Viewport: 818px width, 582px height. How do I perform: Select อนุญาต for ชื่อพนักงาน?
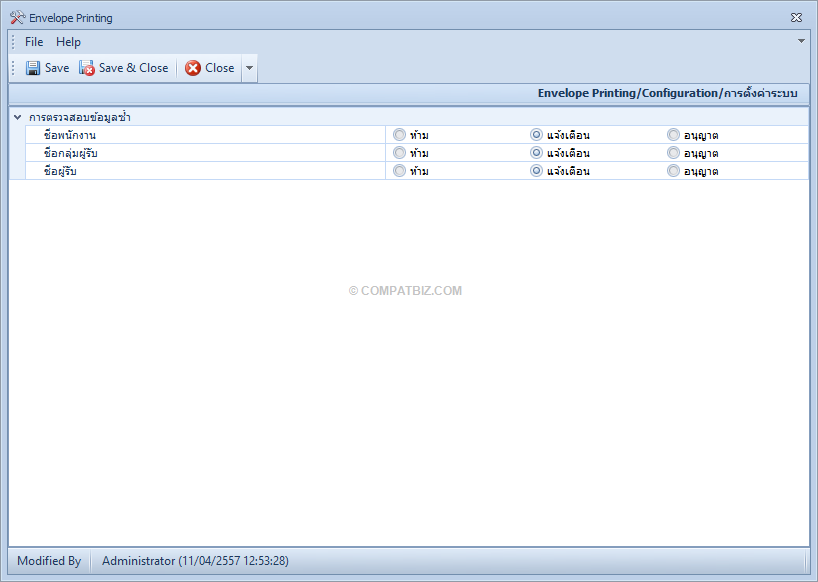673,135
